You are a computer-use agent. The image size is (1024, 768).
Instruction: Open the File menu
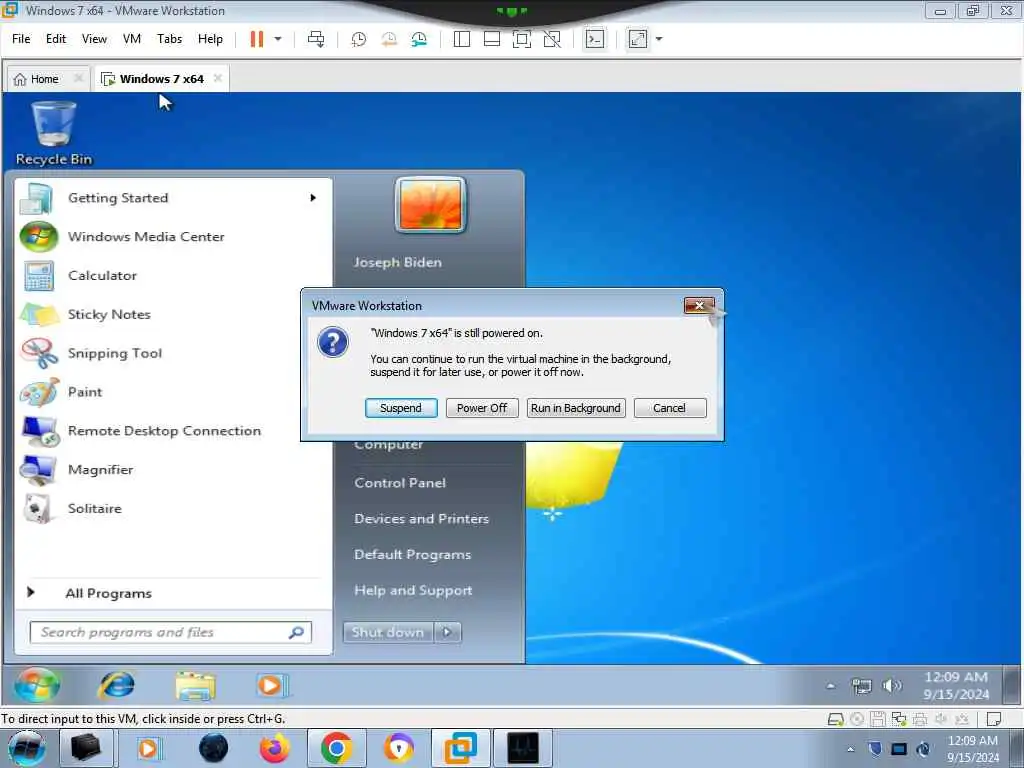click(21, 39)
